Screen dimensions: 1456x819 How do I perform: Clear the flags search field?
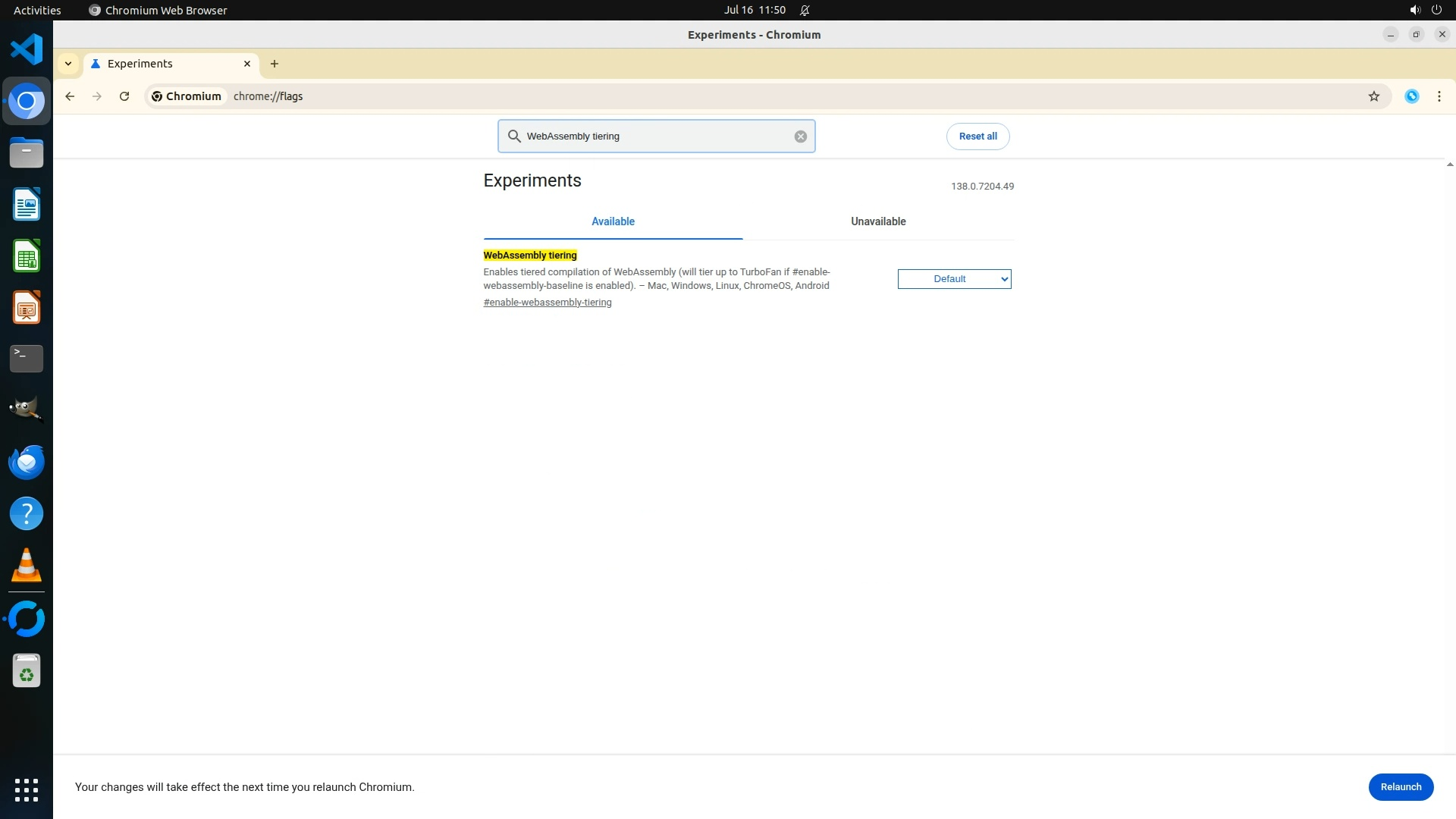[800, 136]
